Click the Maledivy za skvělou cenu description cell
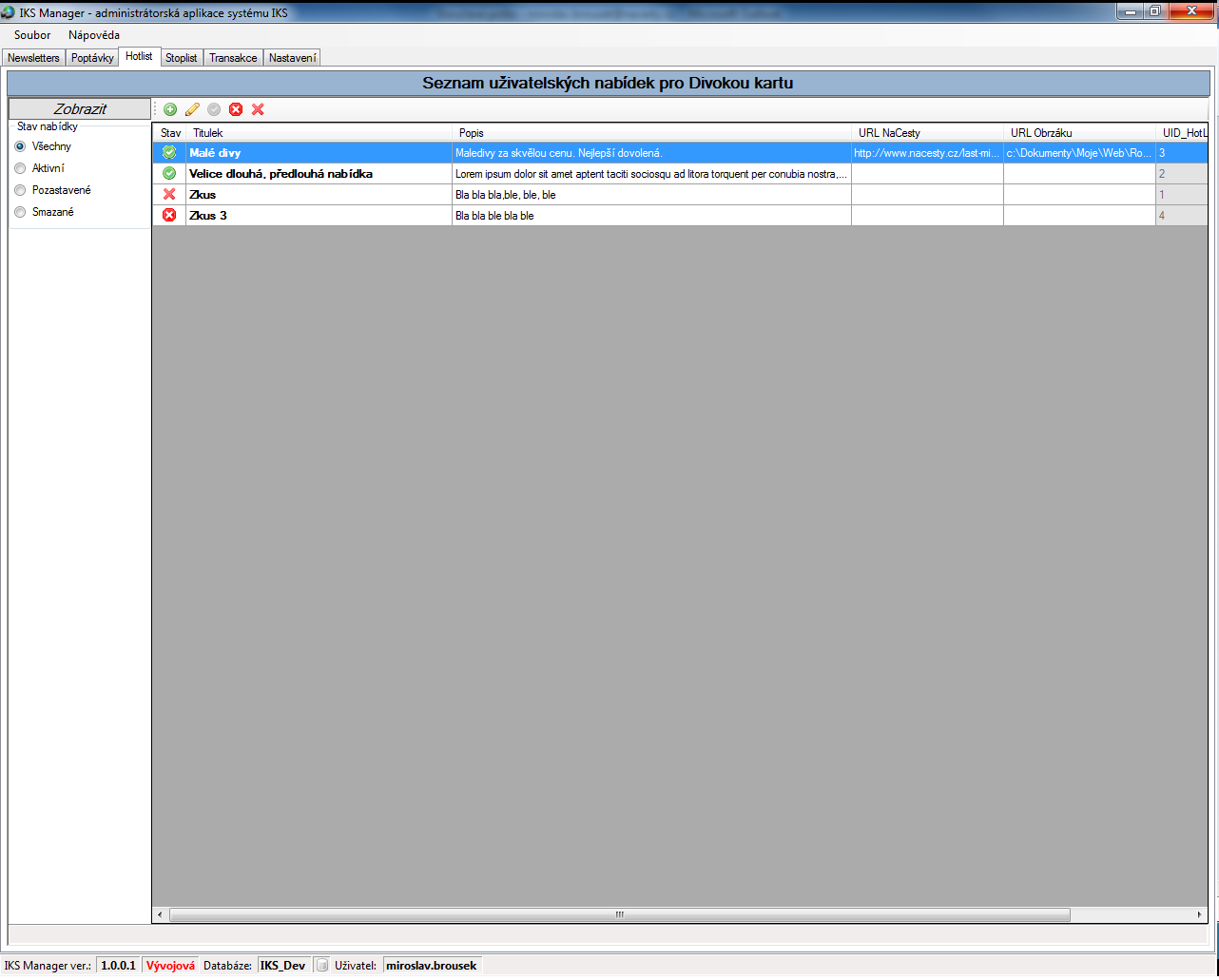 pyautogui.click(x=651, y=152)
